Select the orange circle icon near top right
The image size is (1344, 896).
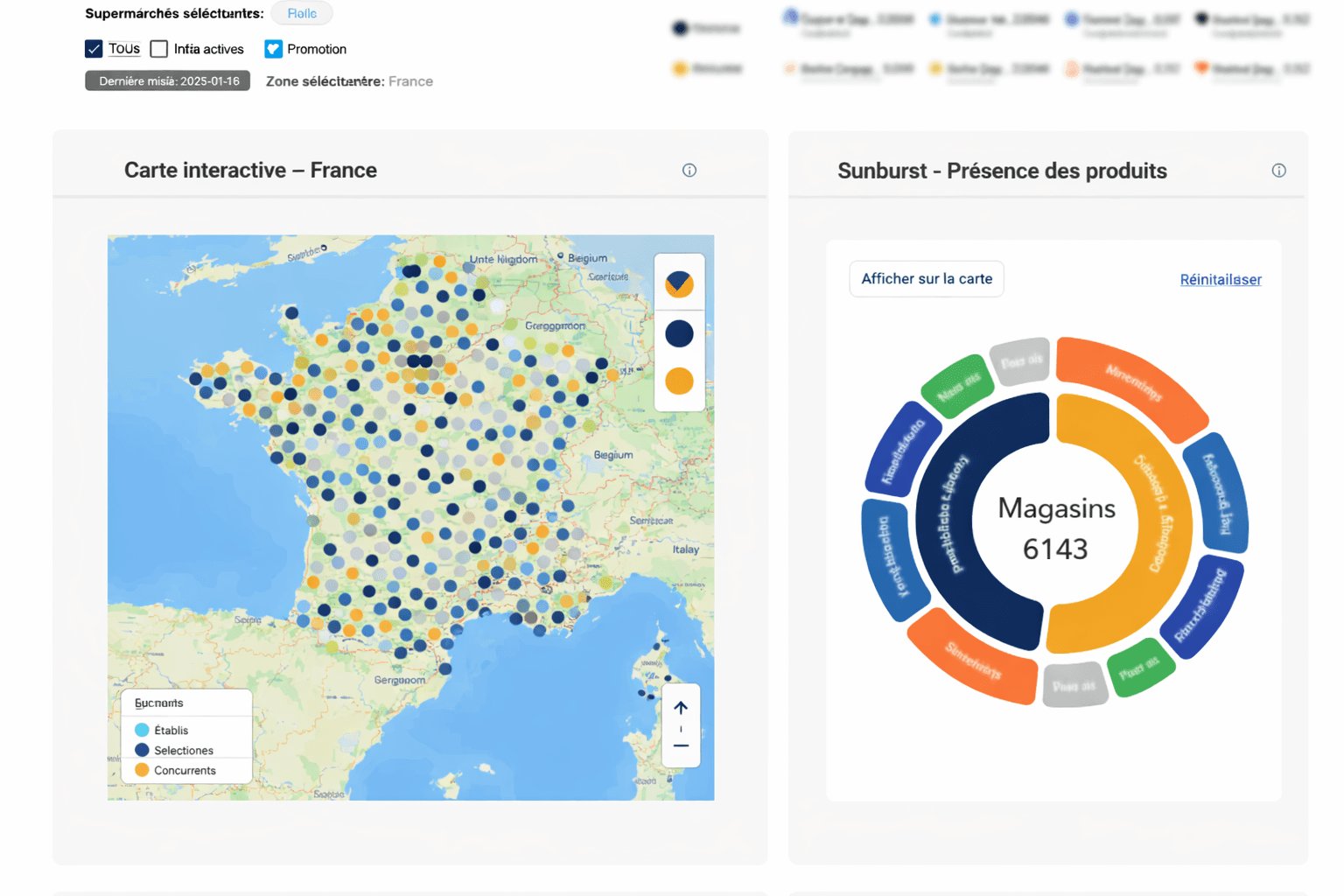682,67
